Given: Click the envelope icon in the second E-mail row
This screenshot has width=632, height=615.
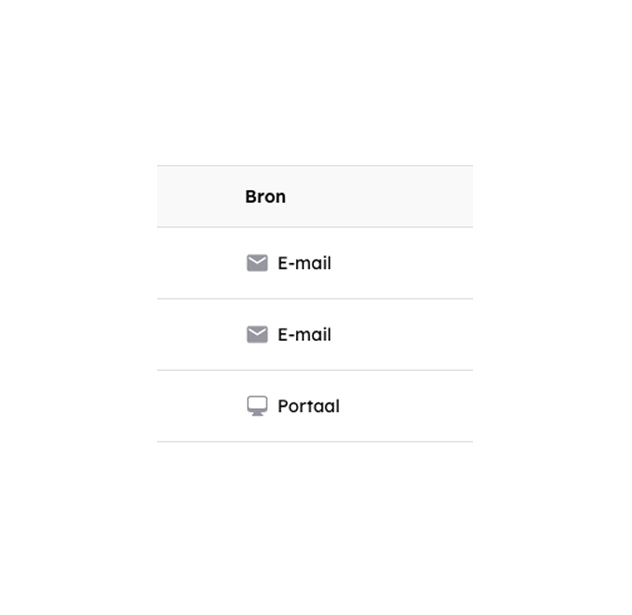Looking at the screenshot, I should coord(257,335).
